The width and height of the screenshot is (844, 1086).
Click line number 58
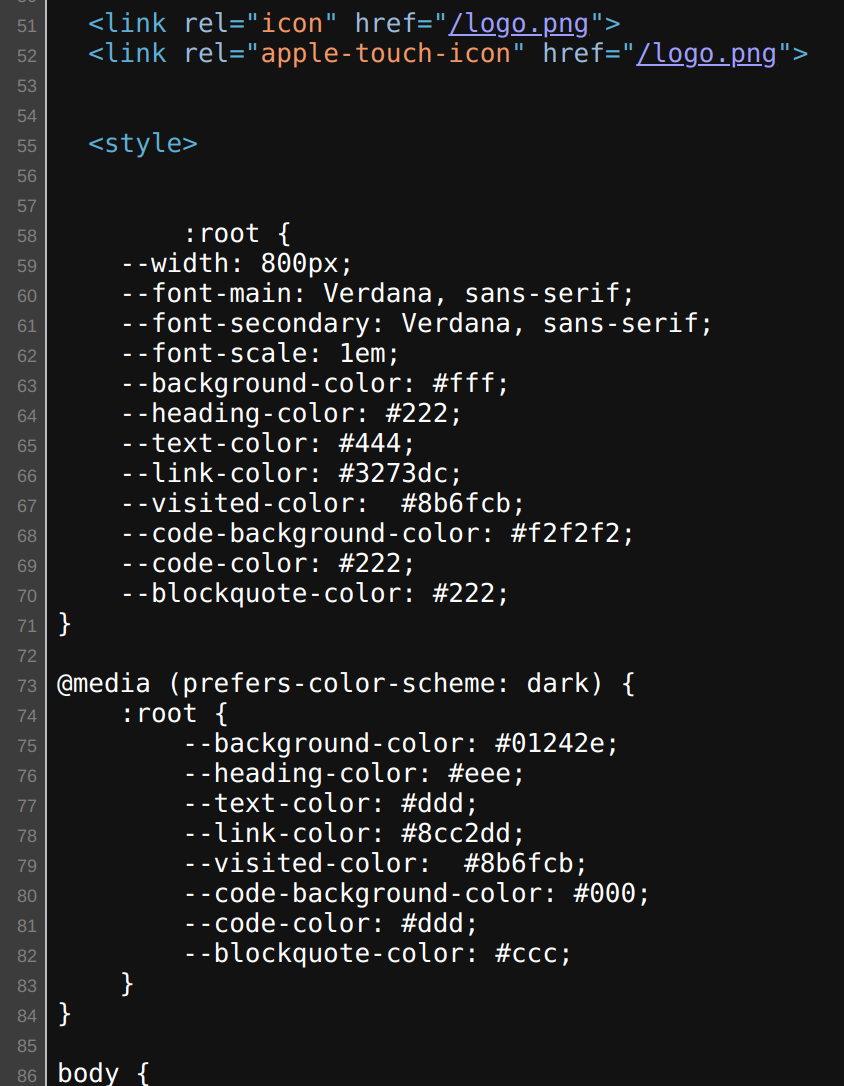pos(27,236)
